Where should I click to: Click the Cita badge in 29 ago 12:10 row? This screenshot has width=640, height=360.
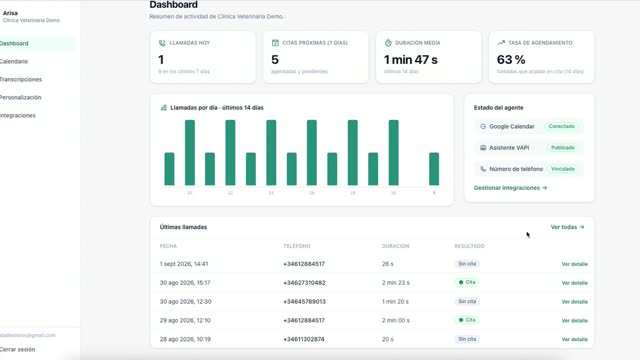coord(467,320)
